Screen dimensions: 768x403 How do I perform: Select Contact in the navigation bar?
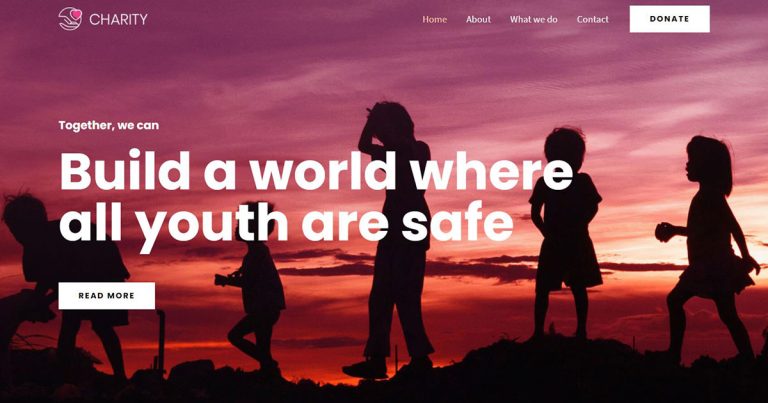pos(593,19)
